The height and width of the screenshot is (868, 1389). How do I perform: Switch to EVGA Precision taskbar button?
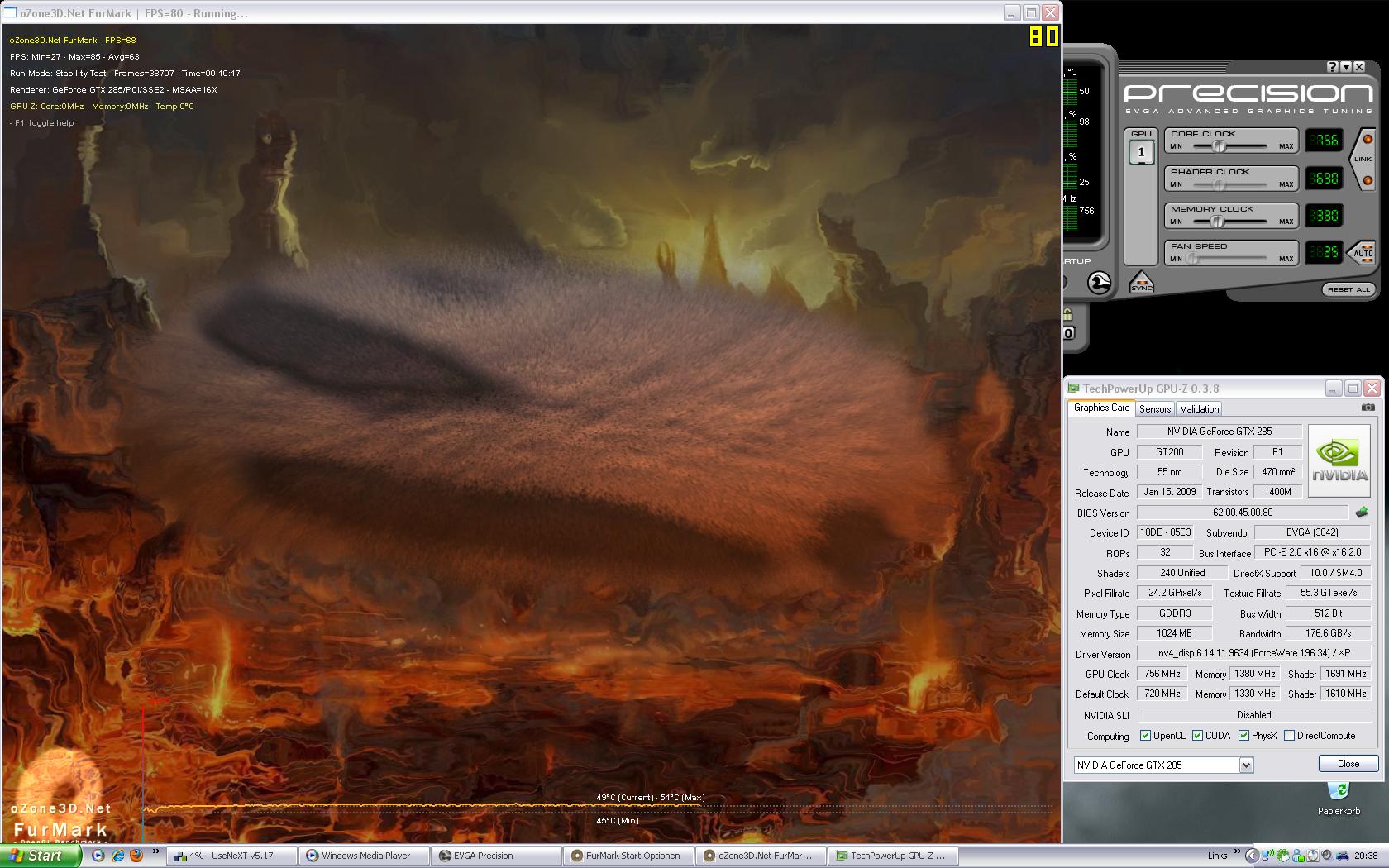496,856
